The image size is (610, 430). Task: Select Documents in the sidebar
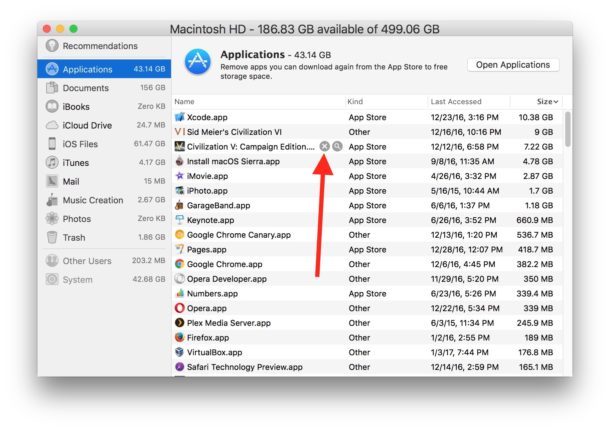(86, 88)
